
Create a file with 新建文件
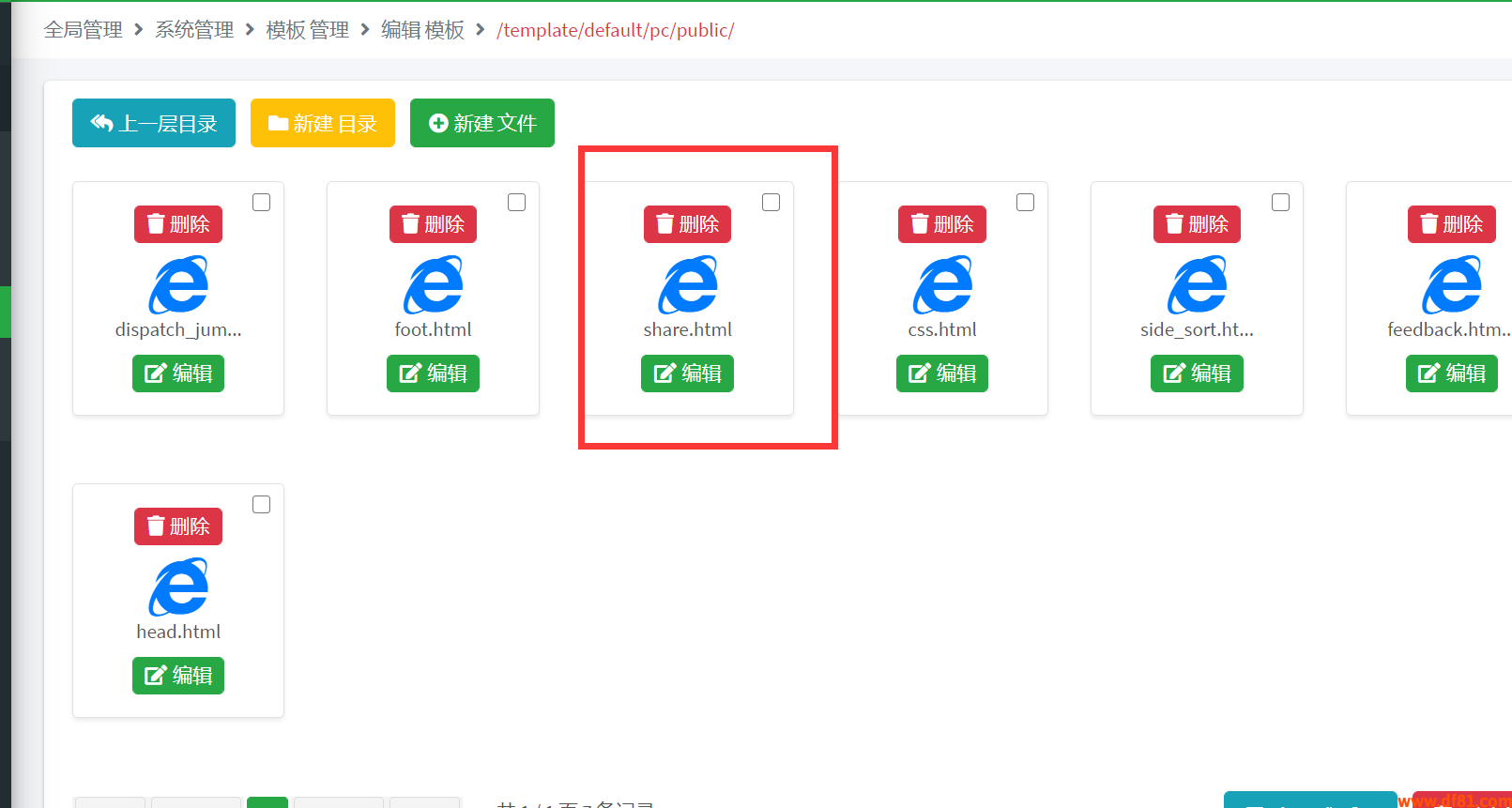click(482, 123)
